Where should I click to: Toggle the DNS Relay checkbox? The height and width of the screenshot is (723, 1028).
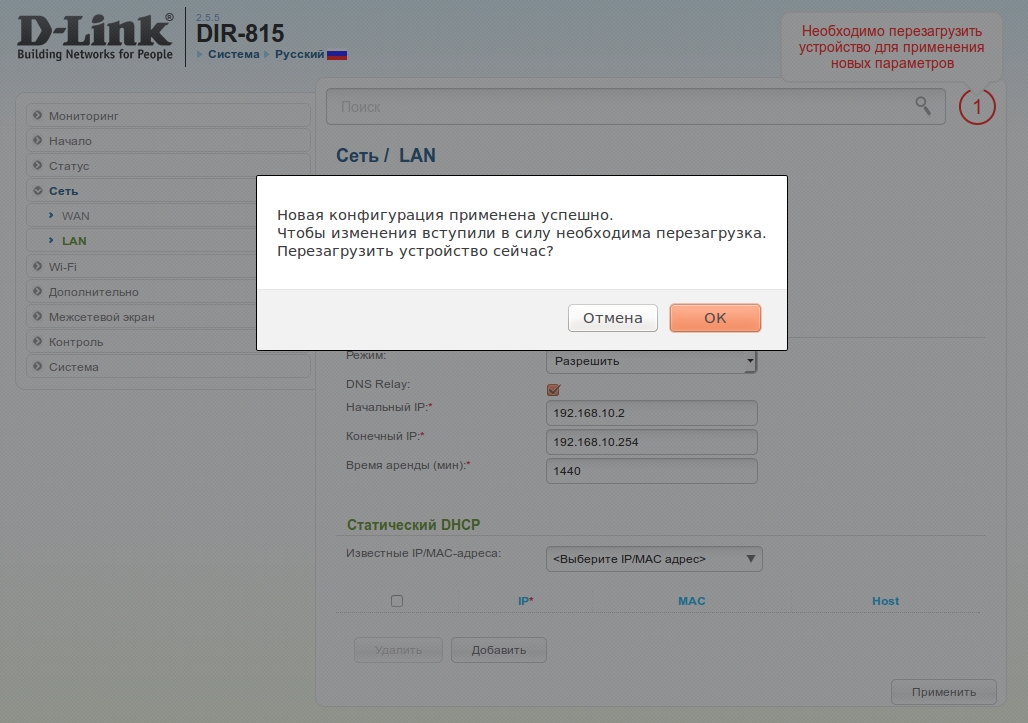553,389
